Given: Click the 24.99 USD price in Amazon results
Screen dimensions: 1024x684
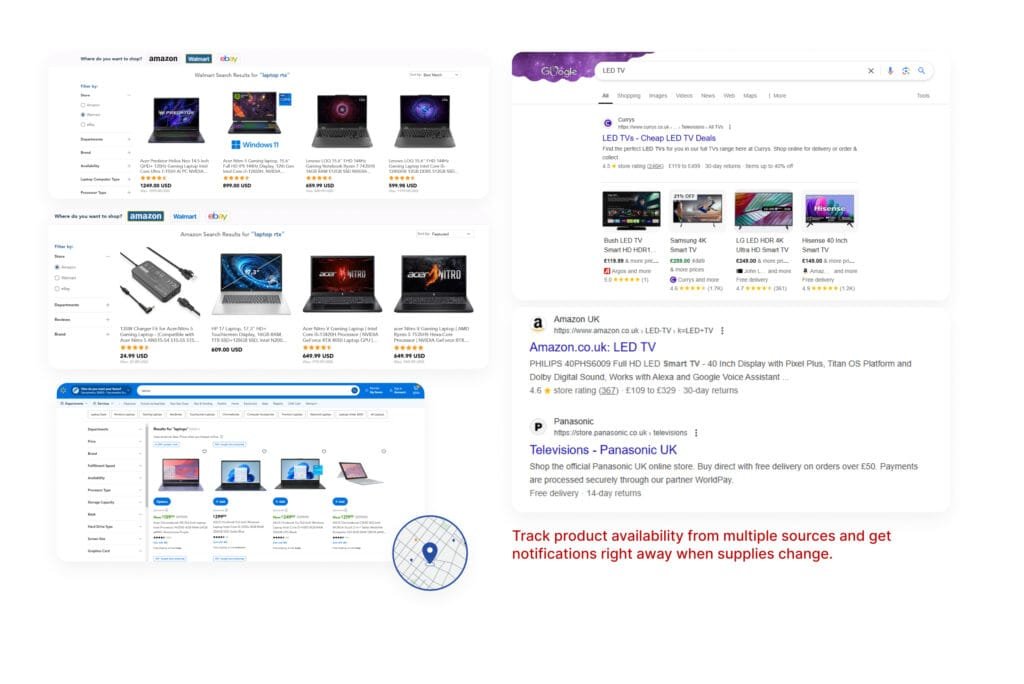Looking at the screenshot, I should pos(134,356).
